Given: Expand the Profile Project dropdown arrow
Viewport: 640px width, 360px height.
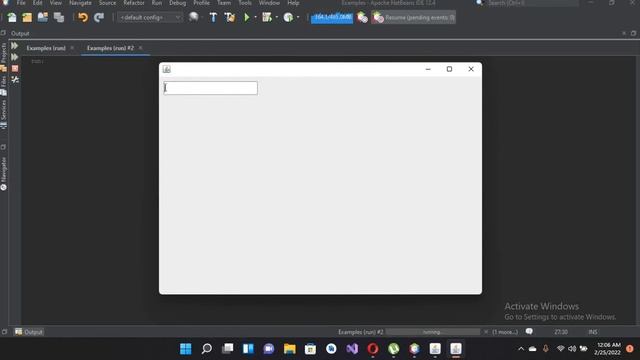Looking at the screenshot, I should point(298,18).
